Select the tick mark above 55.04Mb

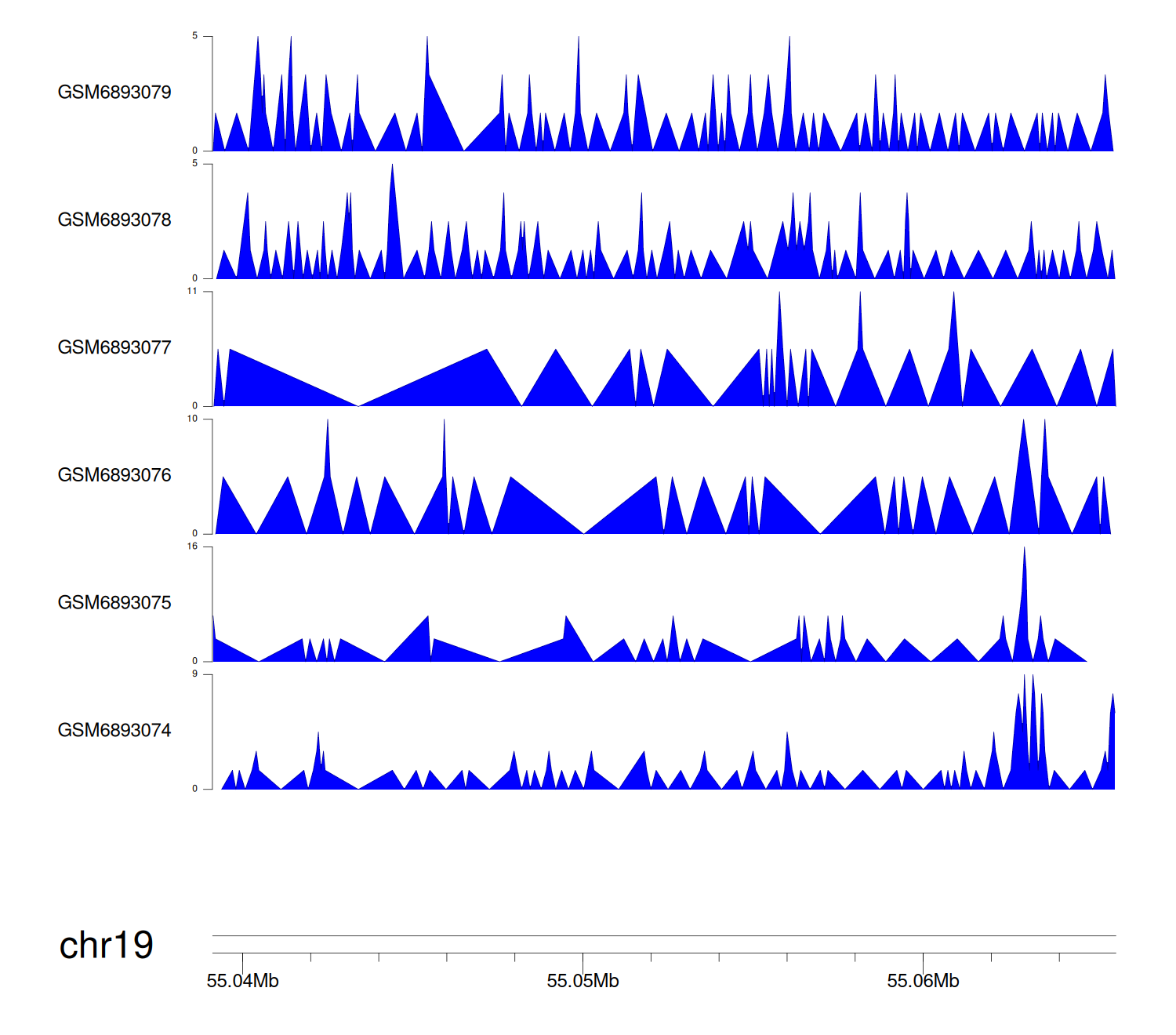242,959
